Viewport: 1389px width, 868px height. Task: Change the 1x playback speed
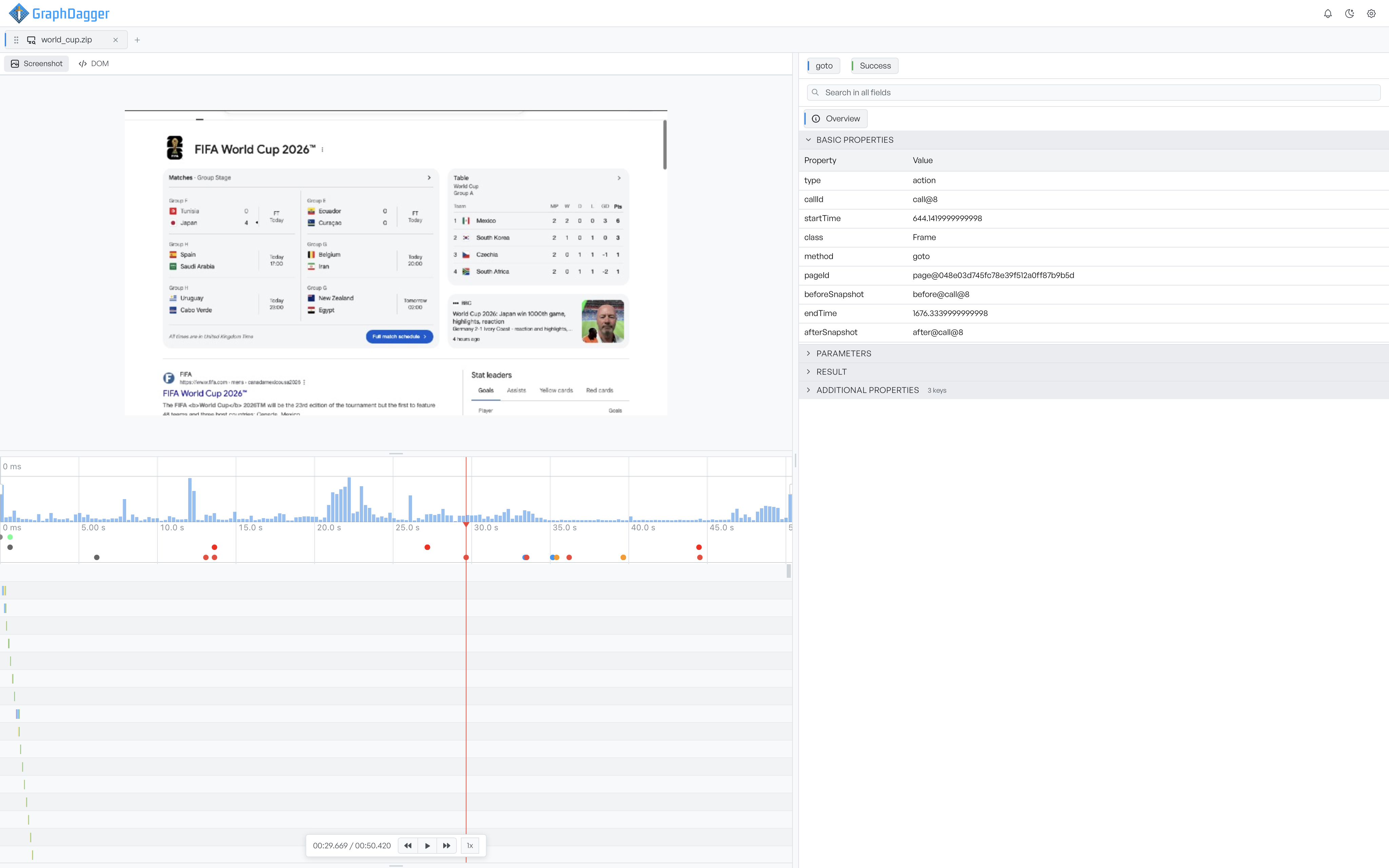point(470,846)
